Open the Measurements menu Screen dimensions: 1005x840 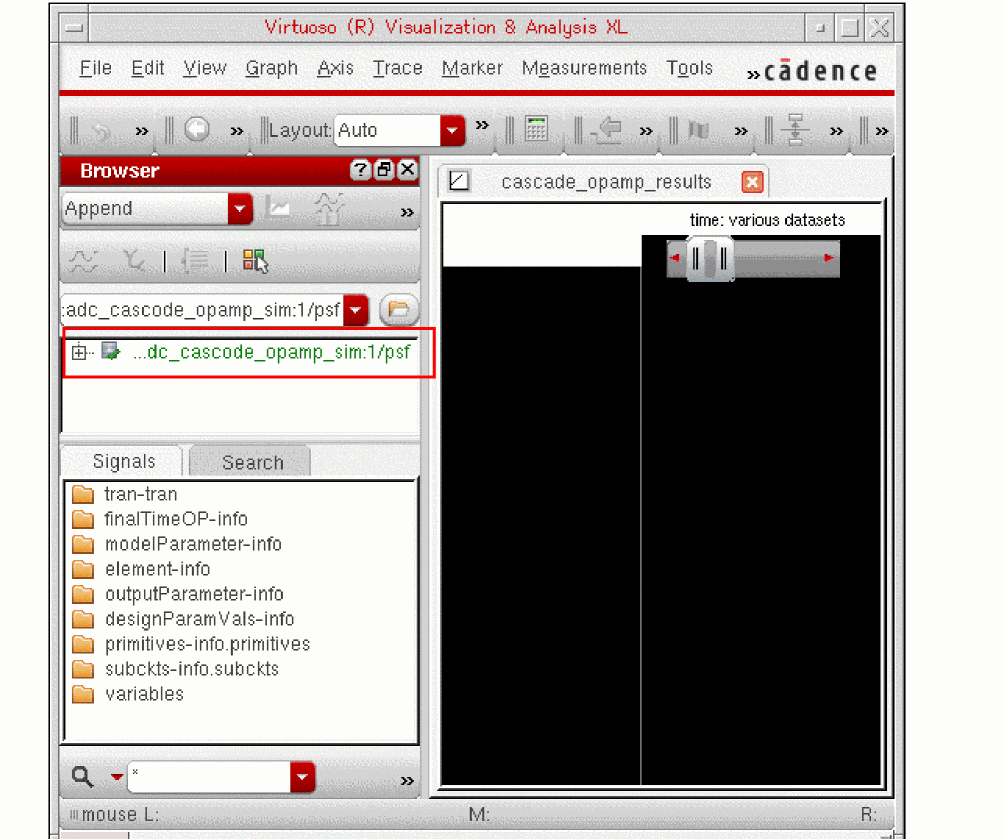(584, 67)
